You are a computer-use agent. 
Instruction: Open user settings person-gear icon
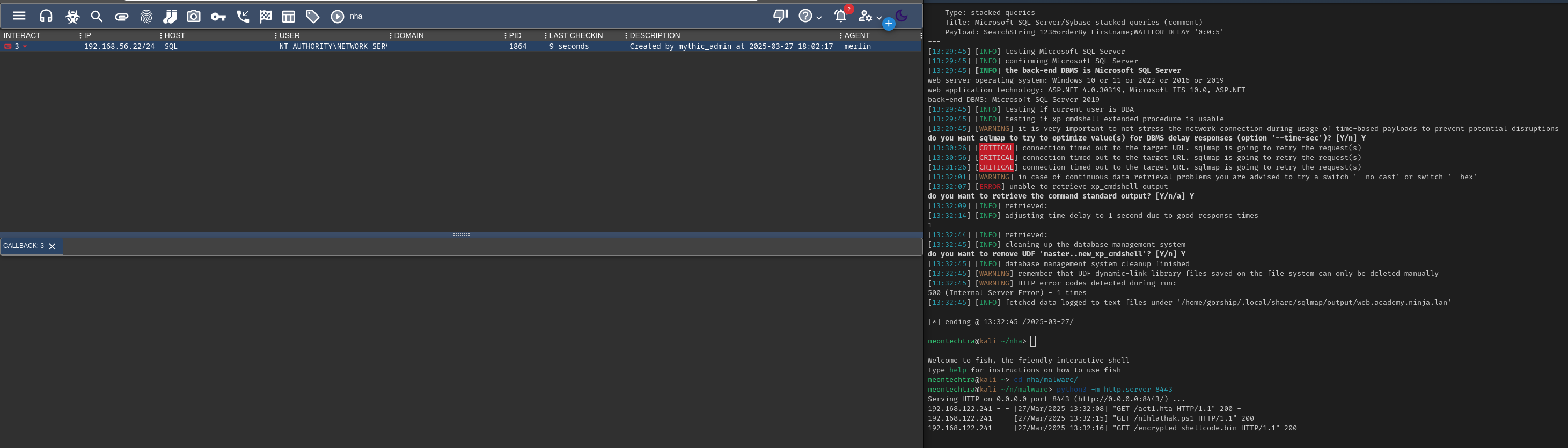866,17
